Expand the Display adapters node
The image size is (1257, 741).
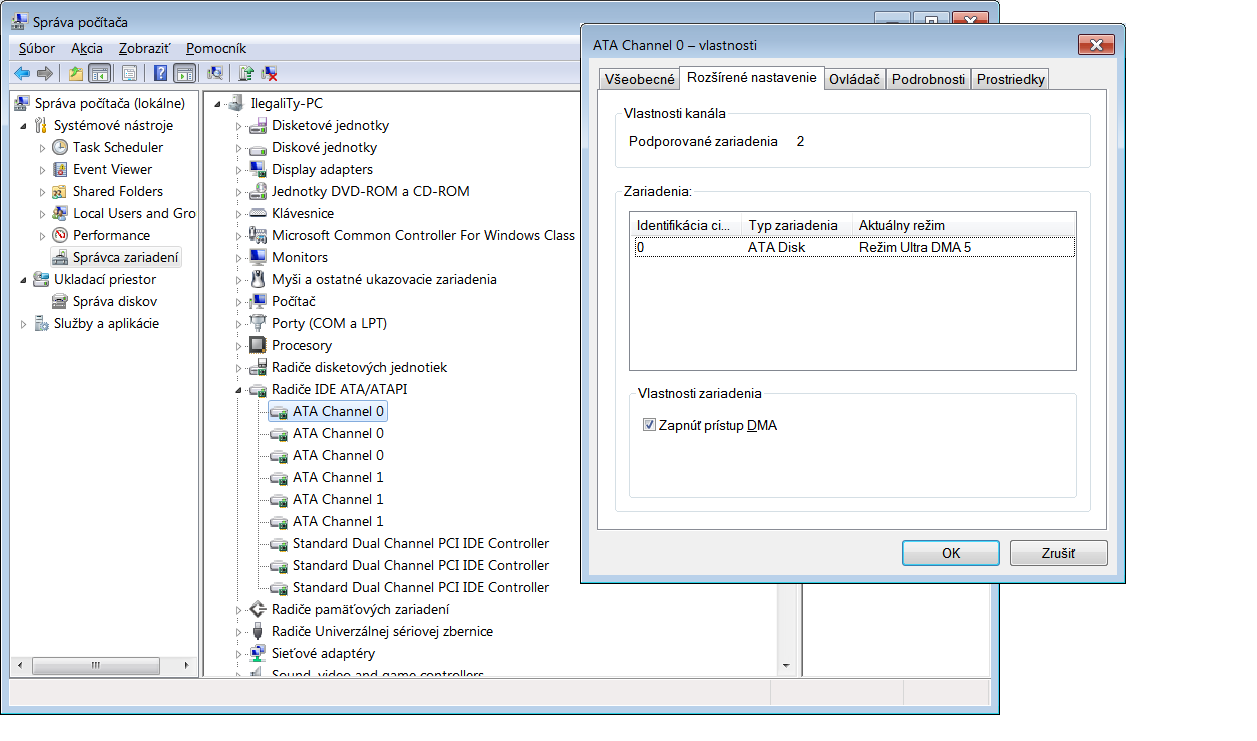pyautogui.click(x=239, y=170)
